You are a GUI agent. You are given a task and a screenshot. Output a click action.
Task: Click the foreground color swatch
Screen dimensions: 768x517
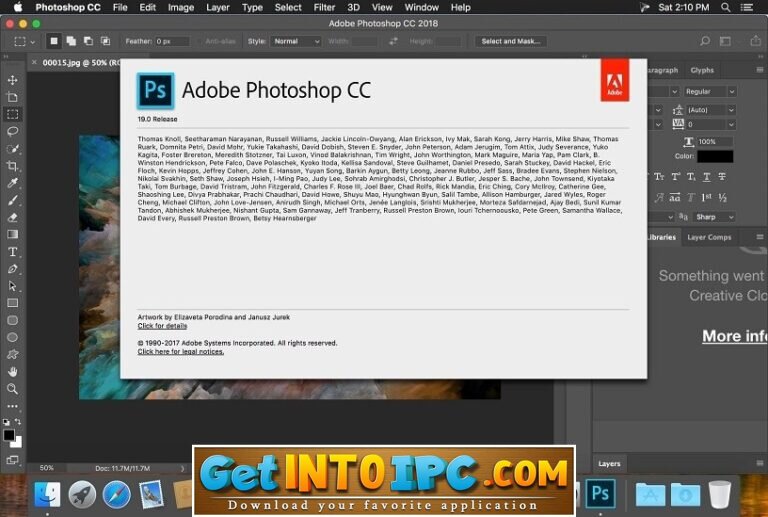(9, 435)
